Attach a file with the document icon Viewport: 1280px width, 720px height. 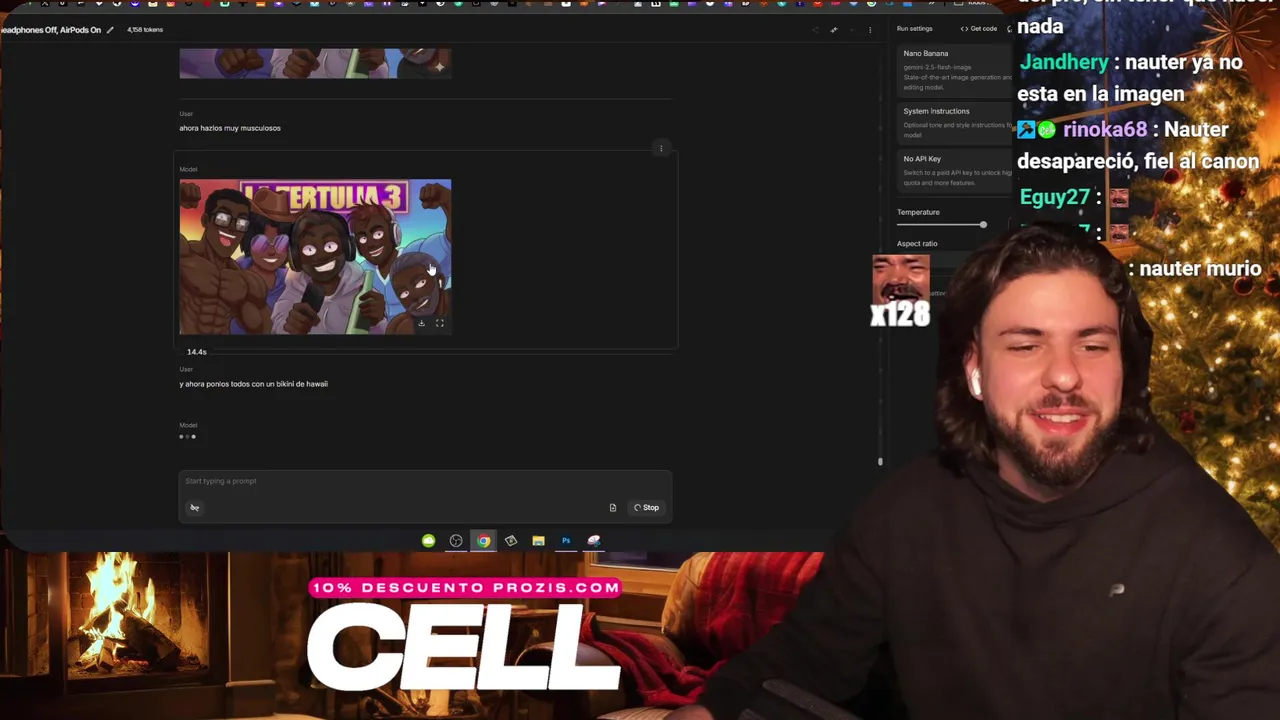point(613,508)
